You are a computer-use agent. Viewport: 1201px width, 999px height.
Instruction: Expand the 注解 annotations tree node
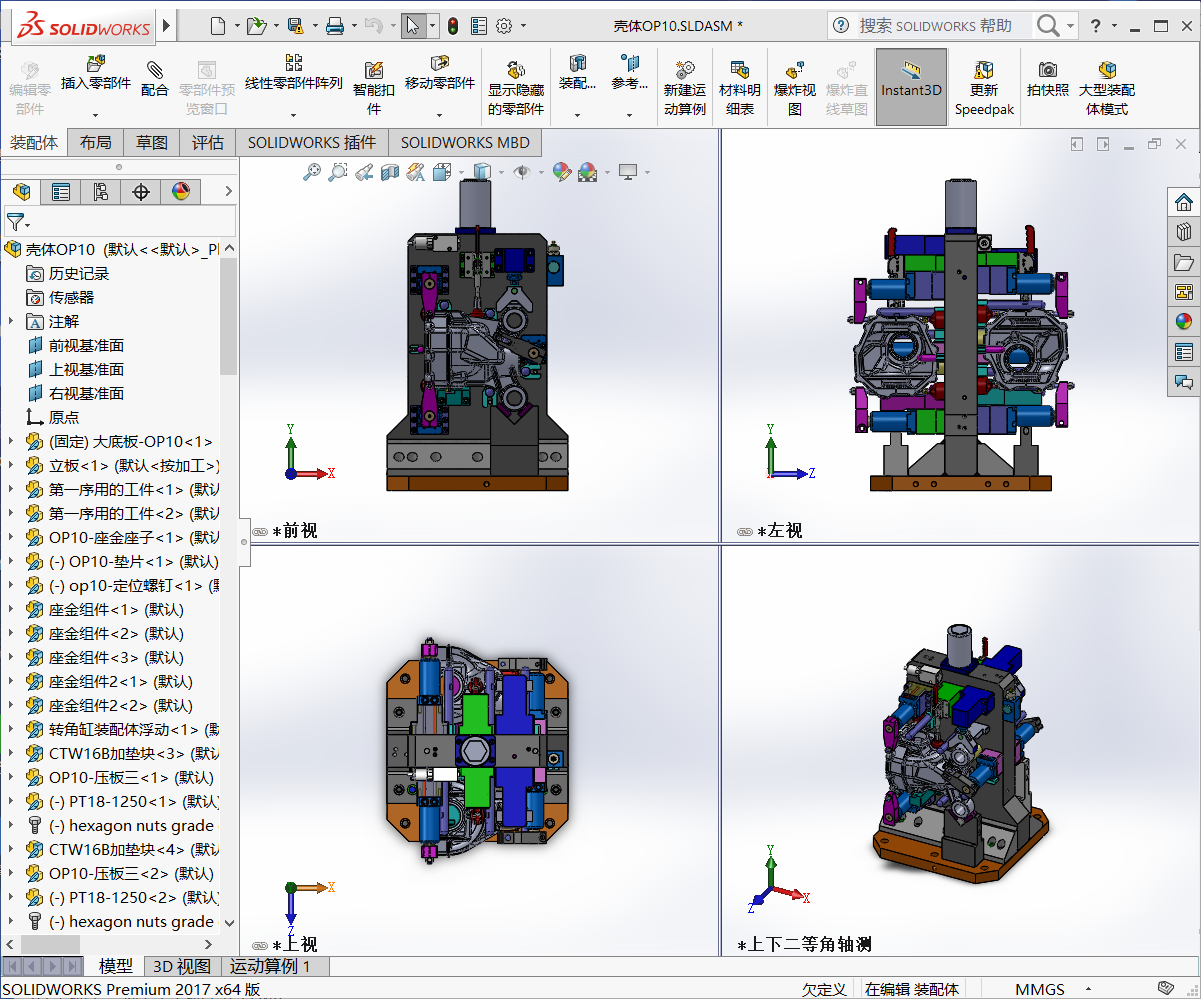click(11, 321)
